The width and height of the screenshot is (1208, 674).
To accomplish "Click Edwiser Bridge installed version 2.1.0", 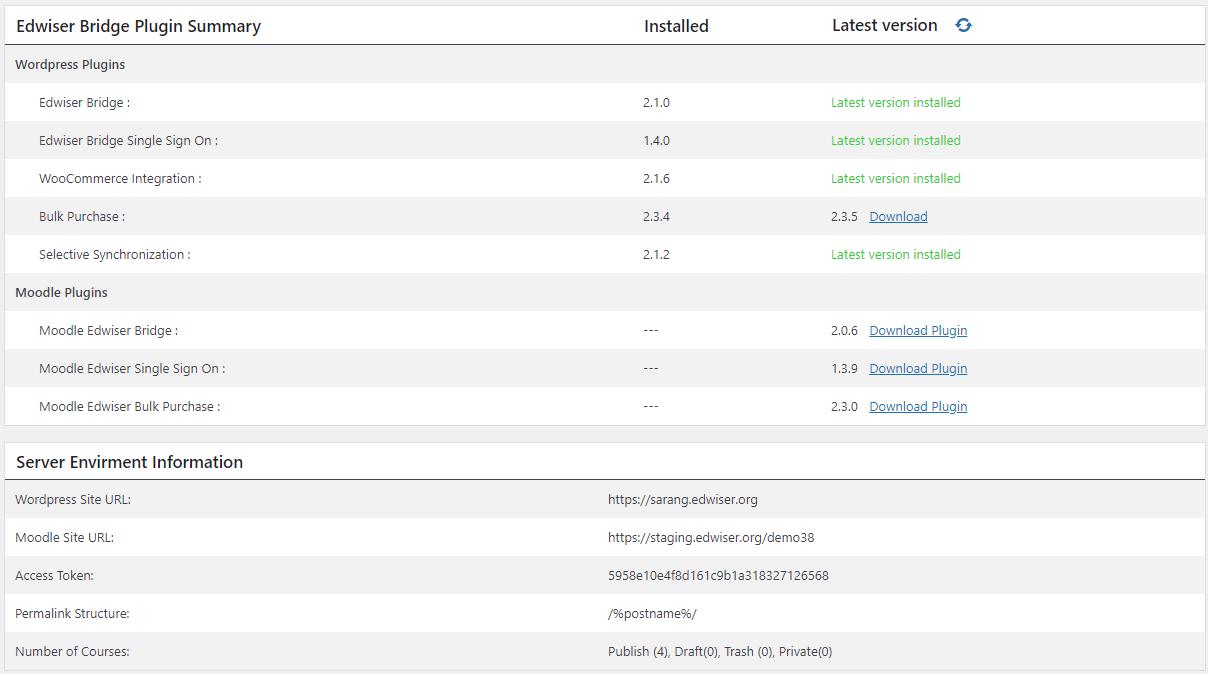I will coord(656,103).
